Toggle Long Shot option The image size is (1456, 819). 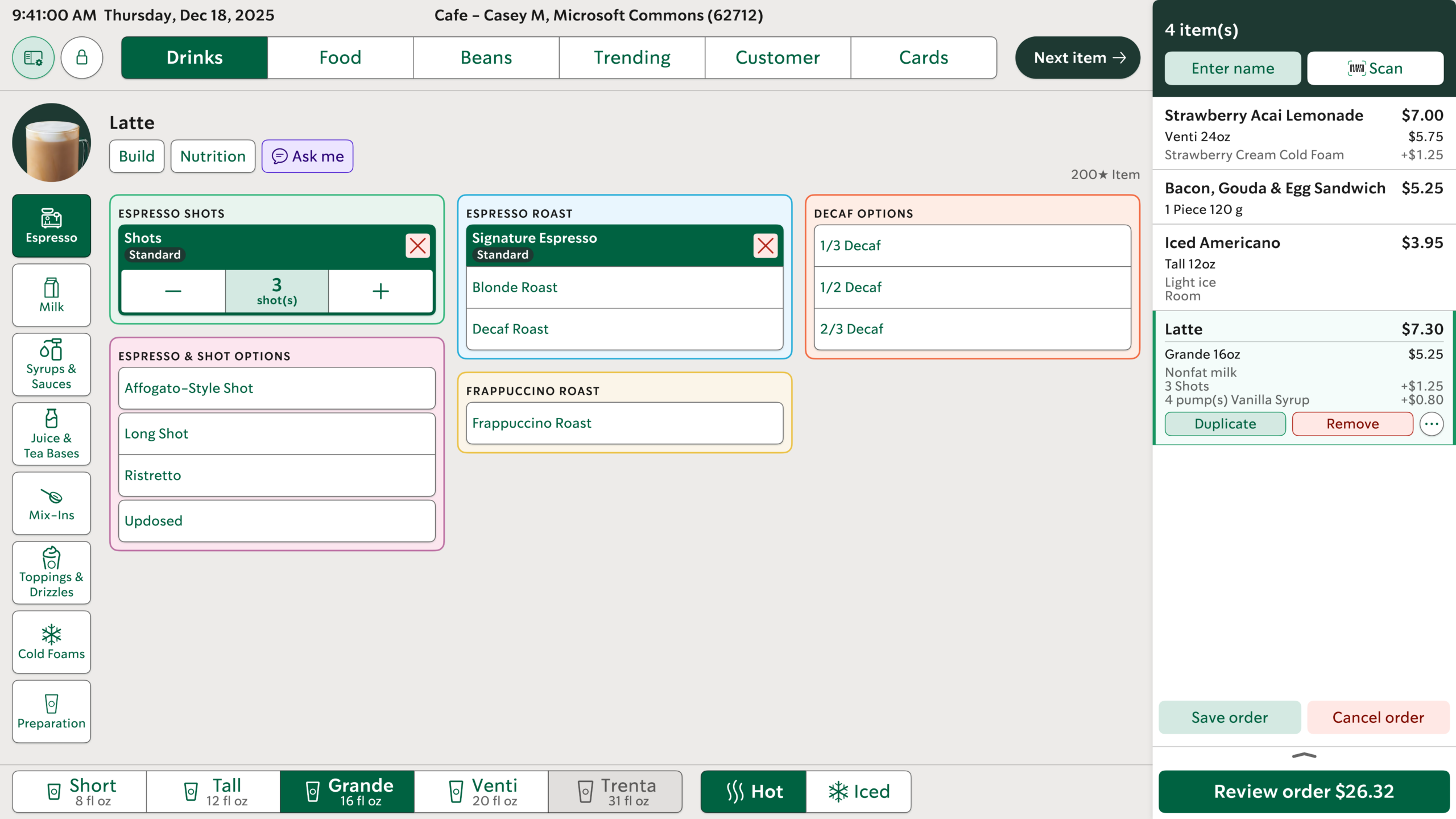pyautogui.click(x=277, y=433)
